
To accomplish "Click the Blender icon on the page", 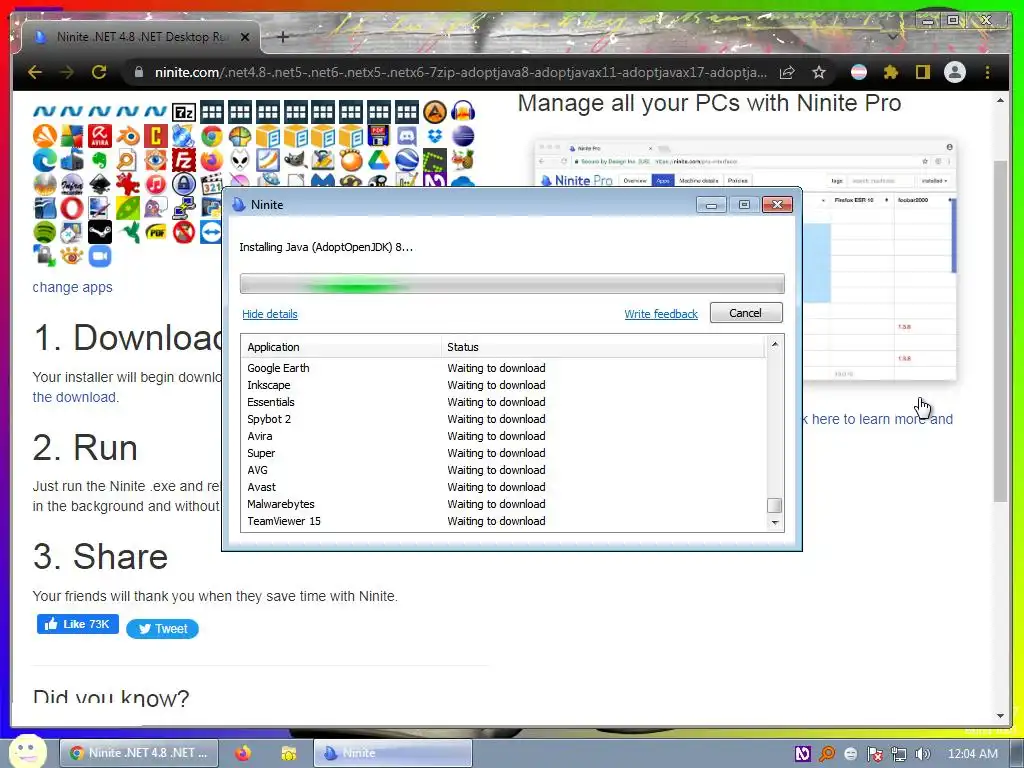I will (128, 136).
